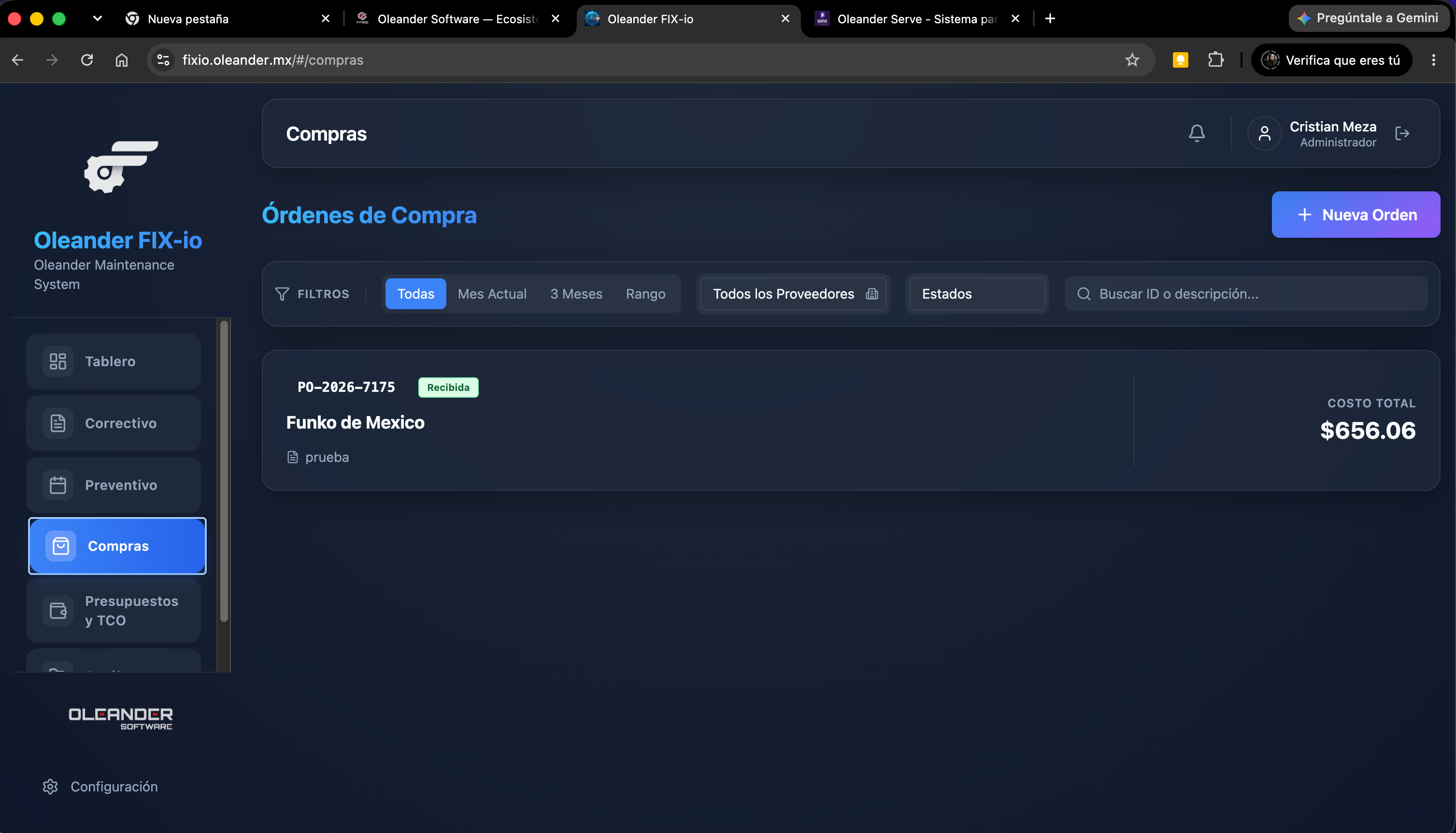This screenshot has height=833, width=1456.
Task: Go back to the previous page
Action: [x=18, y=60]
